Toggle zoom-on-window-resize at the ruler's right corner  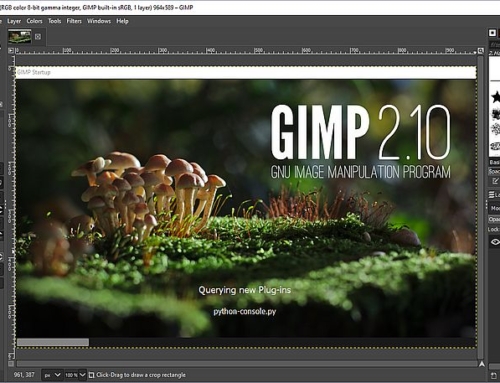pyautogui.click(x=480, y=50)
